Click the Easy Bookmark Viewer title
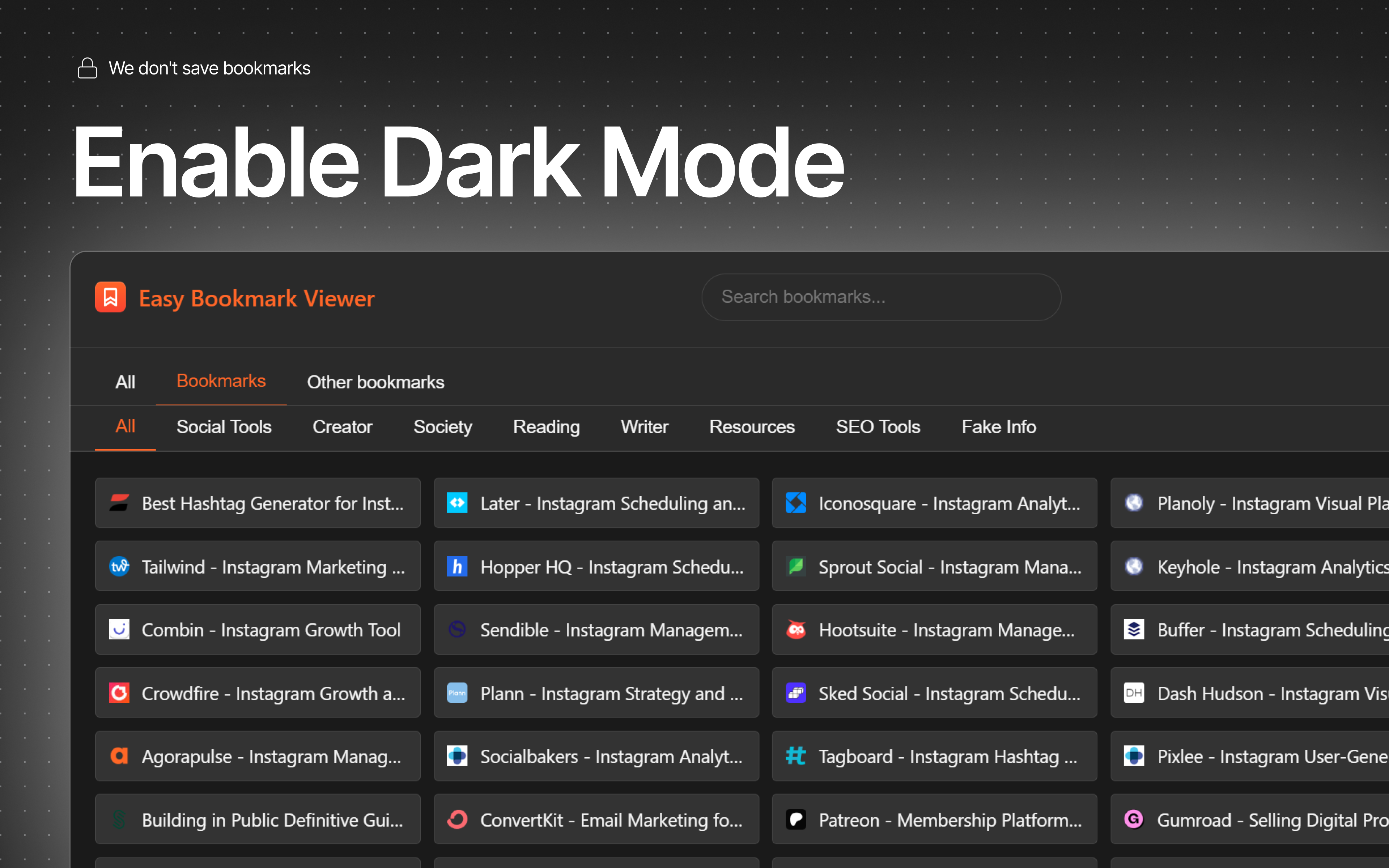The height and width of the screenshot is (868, 1389). click(x=256, y=298)
